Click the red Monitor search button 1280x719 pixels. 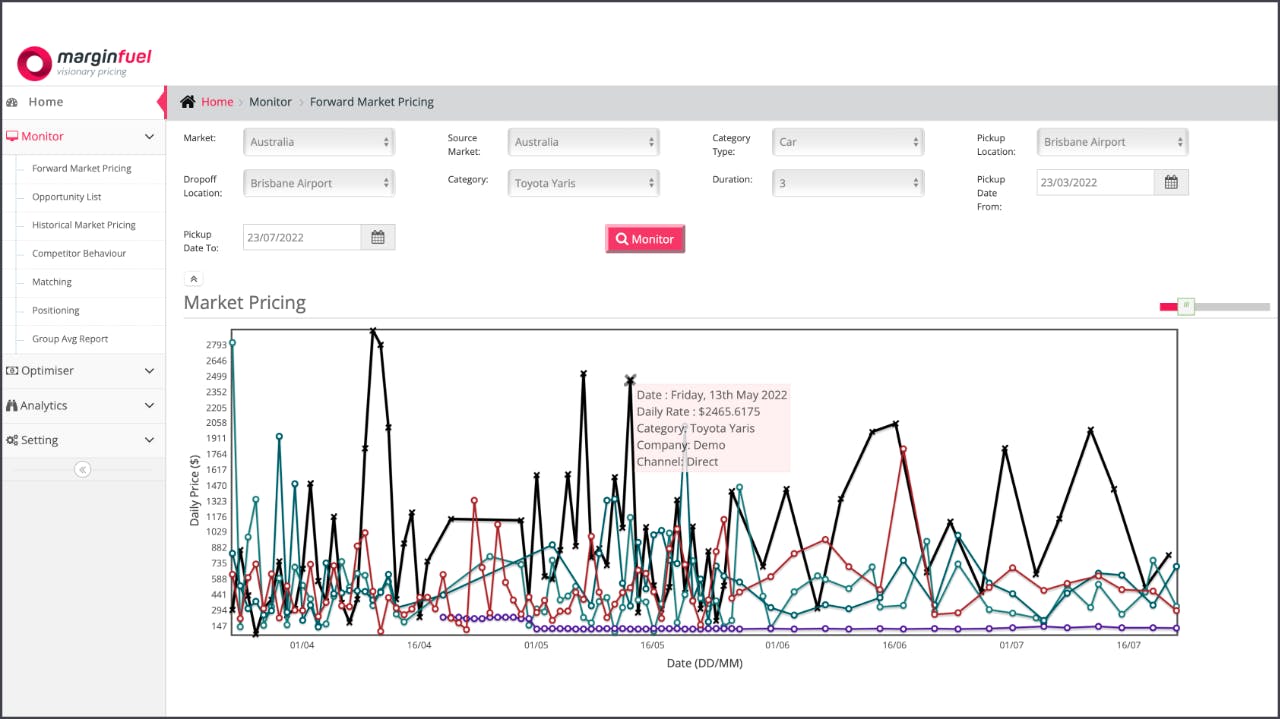click(645, 239)
